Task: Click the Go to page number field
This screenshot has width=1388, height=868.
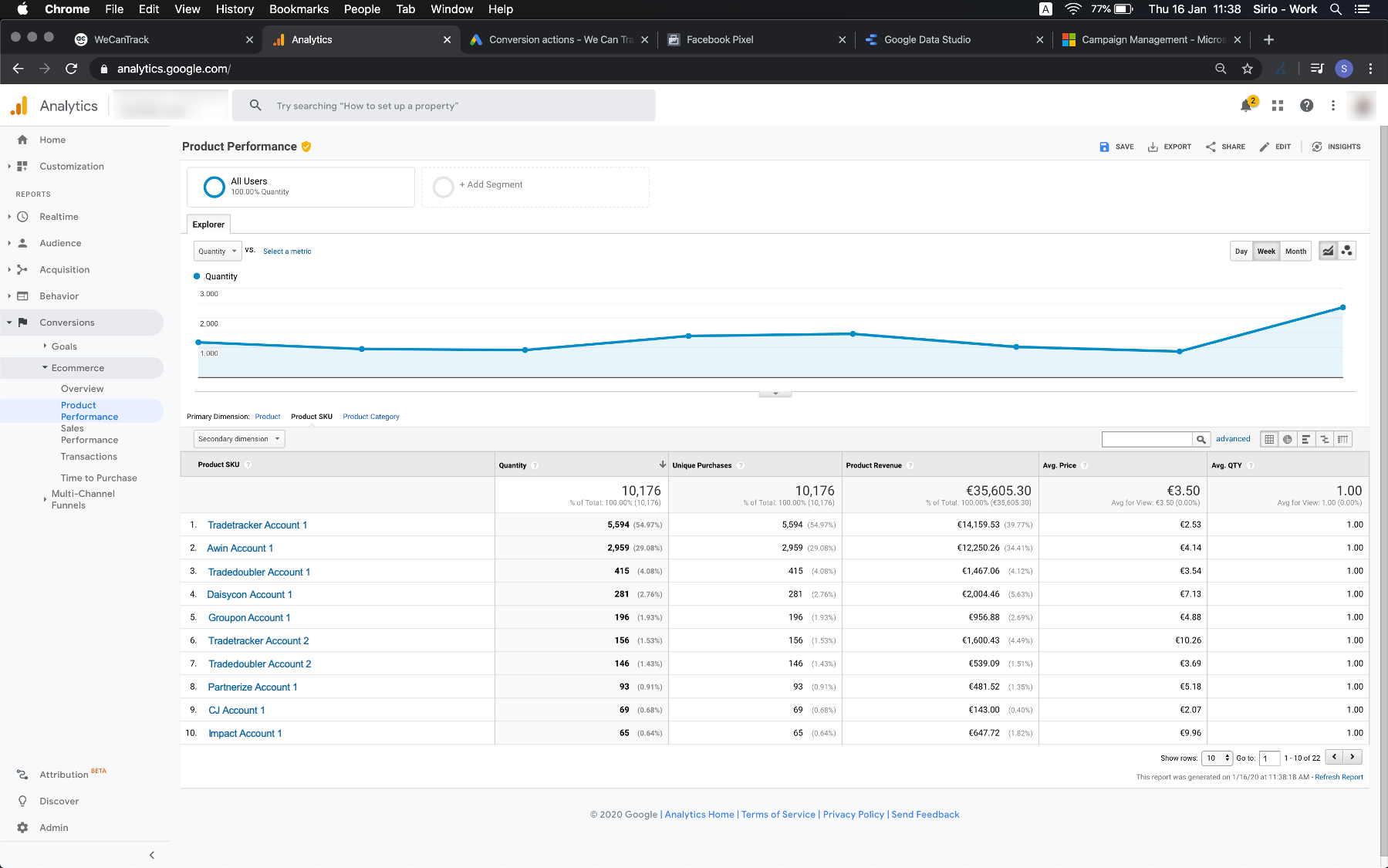Action: click(x=1270, y=758)
